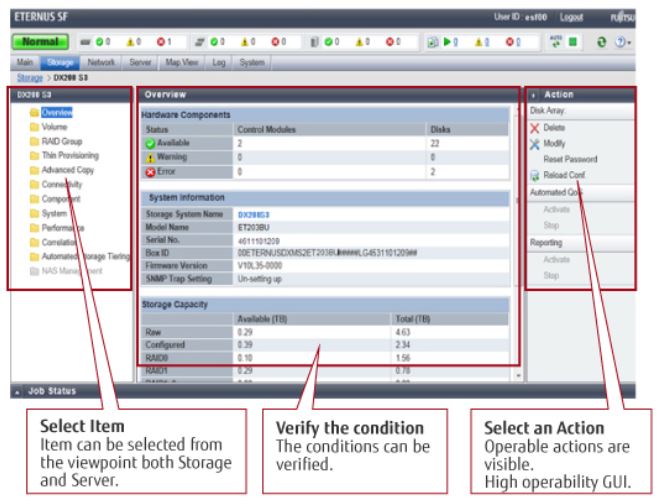
Task: Click the Error status row in Hardware Components
Action: tap(325, 172)
